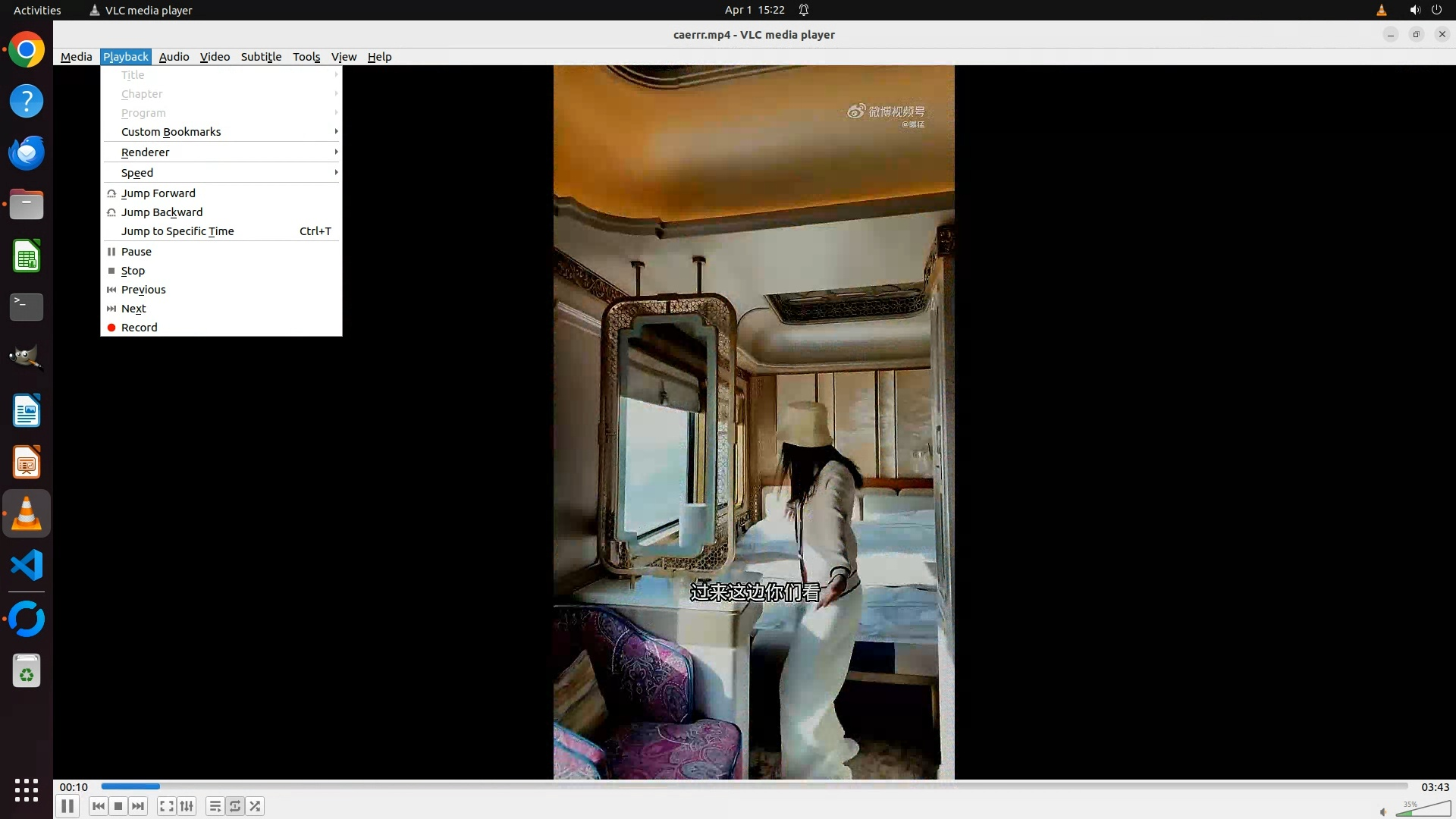Open the Tools menu
The width and height of the screenshot is (1456, 819).
[x=306, y=57]
